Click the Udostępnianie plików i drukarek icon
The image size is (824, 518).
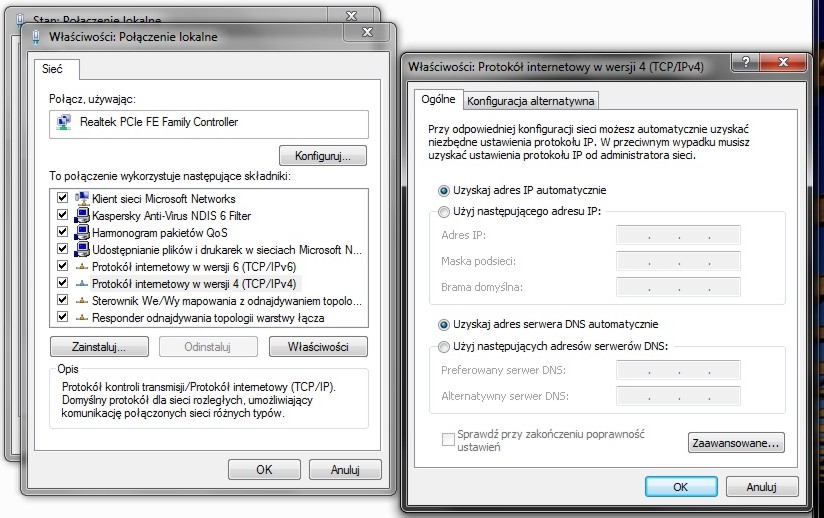pyautogui.click(x=82, y=250)
